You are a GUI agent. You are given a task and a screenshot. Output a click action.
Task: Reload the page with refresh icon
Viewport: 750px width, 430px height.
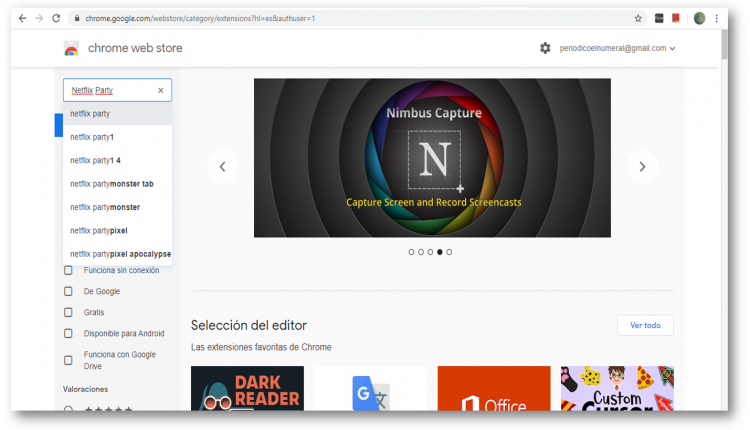(55, 18)
